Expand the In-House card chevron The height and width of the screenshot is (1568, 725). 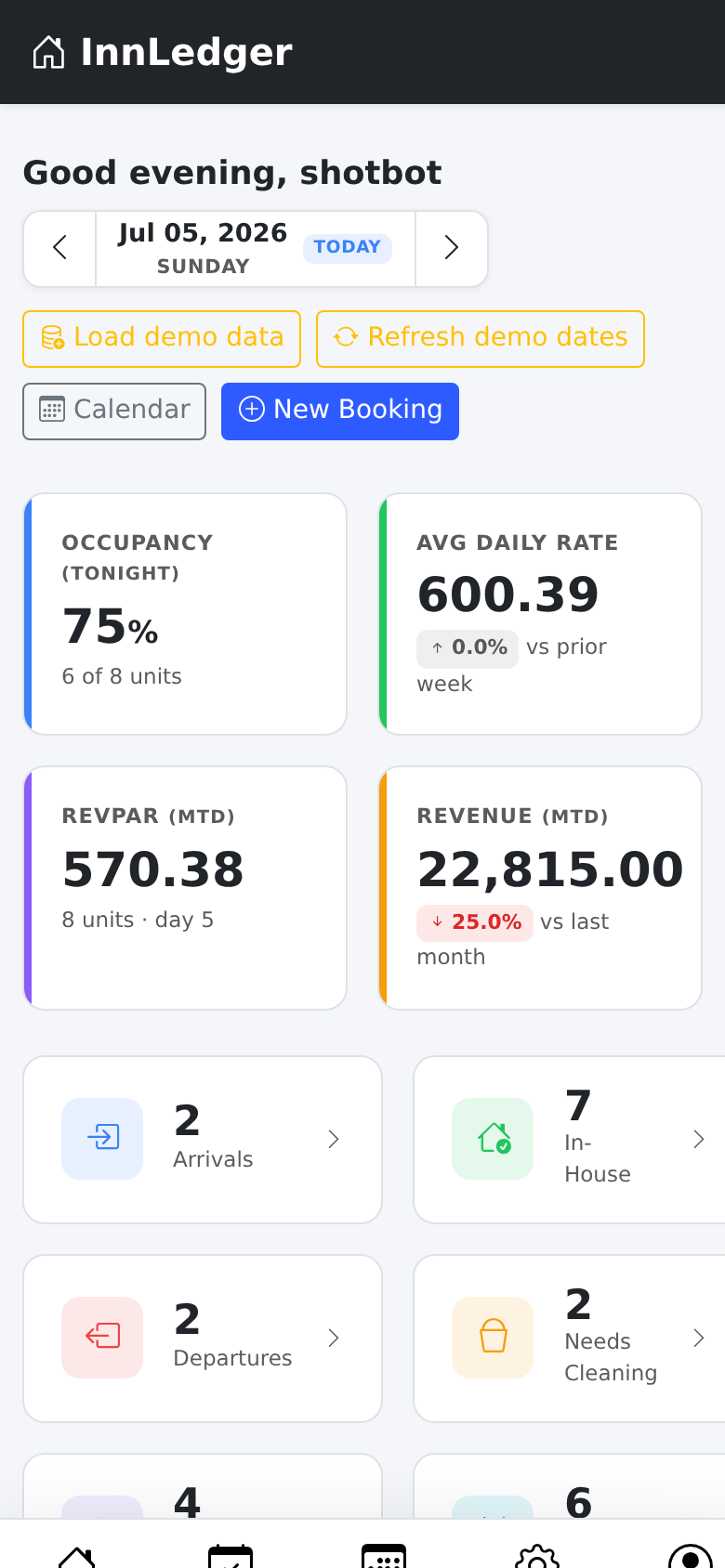coord(699,1140)
